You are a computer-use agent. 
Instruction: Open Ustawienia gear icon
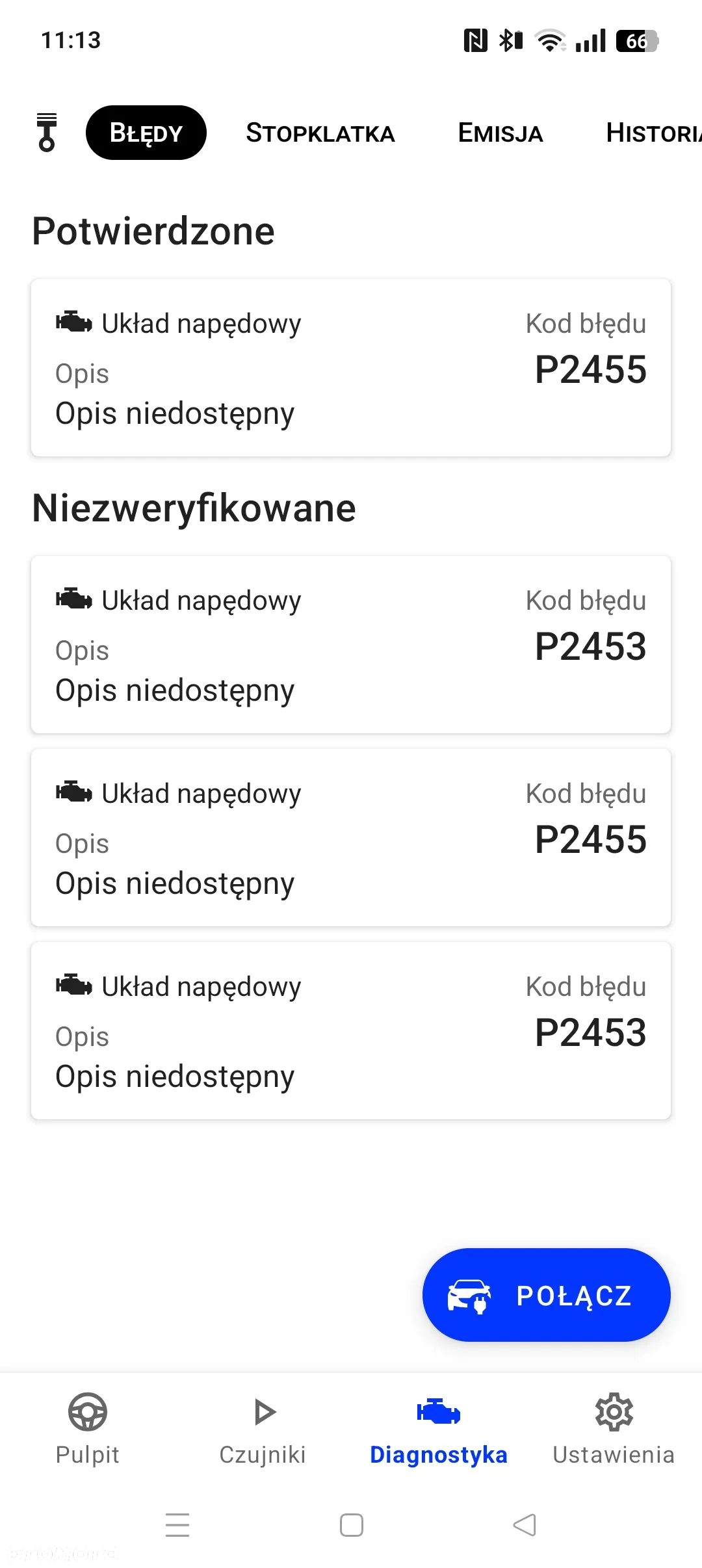[x=614, y=1411]
